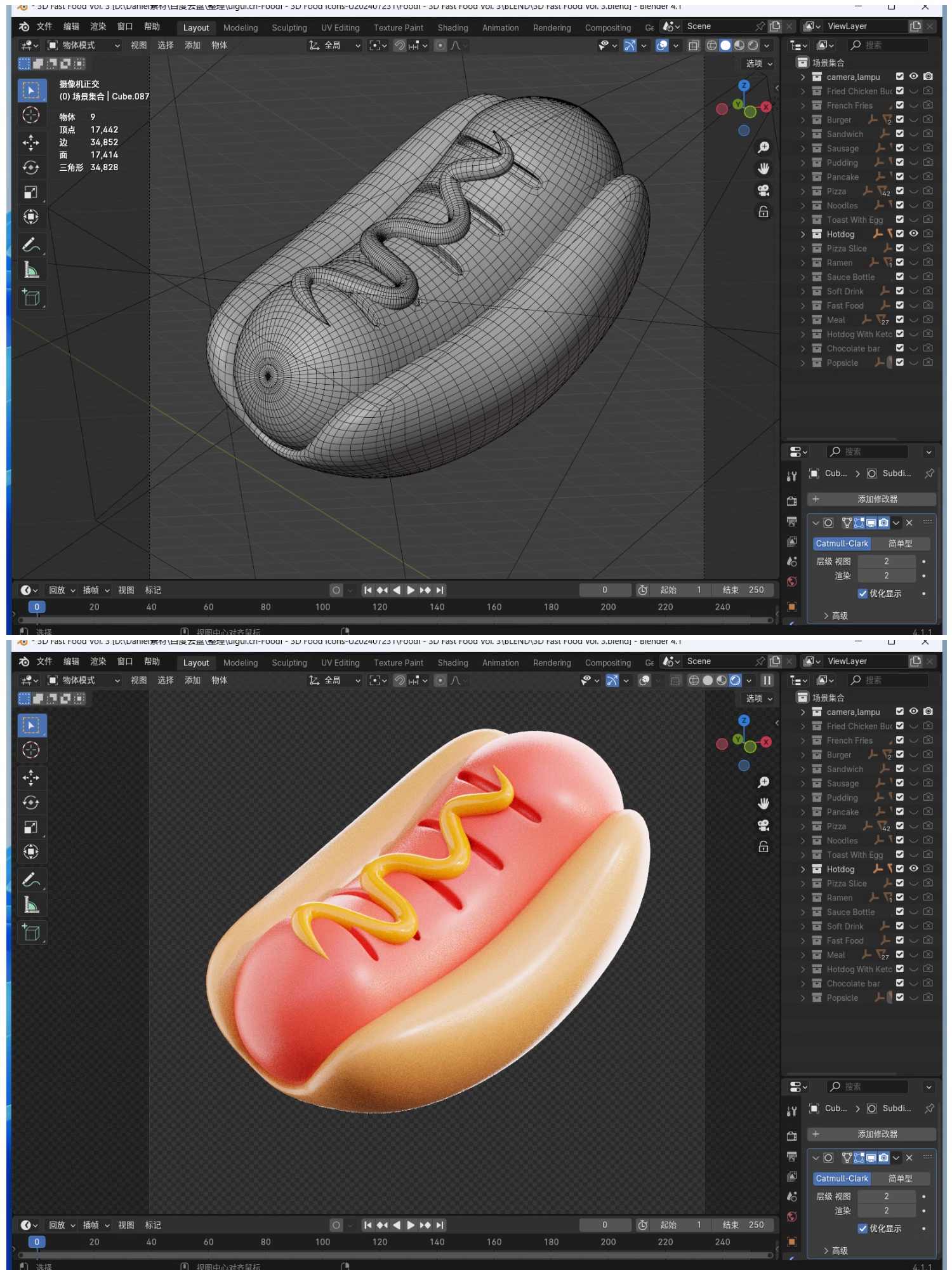
Task: Toggle 优化显示 checkbox in bottom modifier panel
Action: click(x=863, y=1229)
